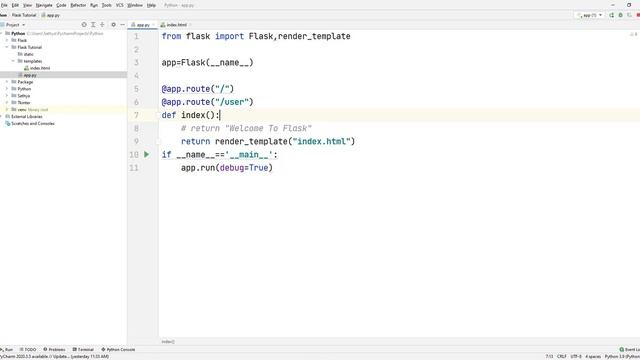Screen dimensions: 640x360
Task: Expand the Tkinter folder
Action: [7, 103]
